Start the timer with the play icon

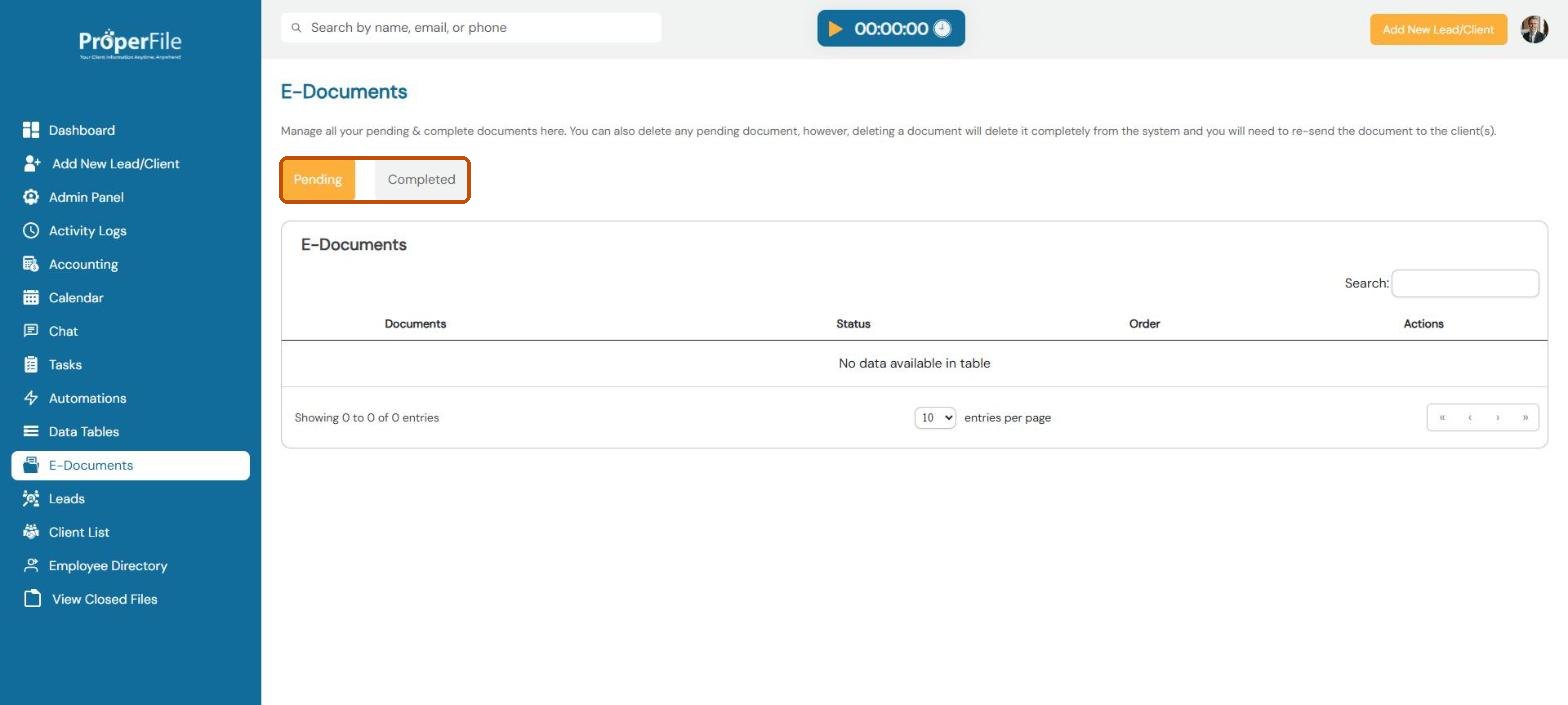(x=836, y=29)
